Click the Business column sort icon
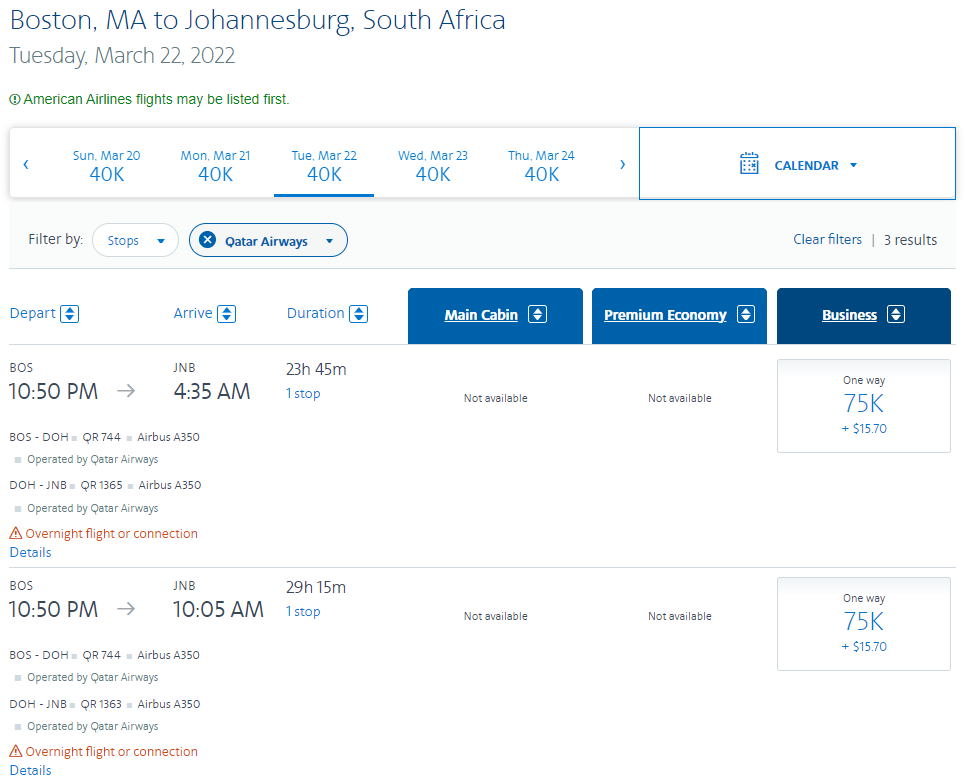The height and width of the screenshot is (781, 973). 897,314
